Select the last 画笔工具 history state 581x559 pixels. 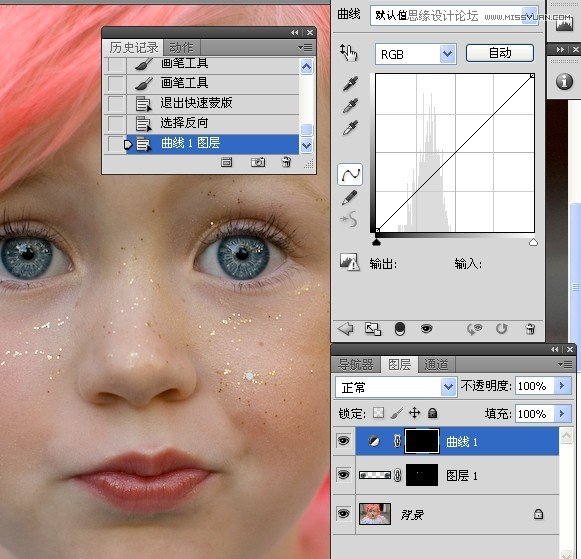(202, 83)
